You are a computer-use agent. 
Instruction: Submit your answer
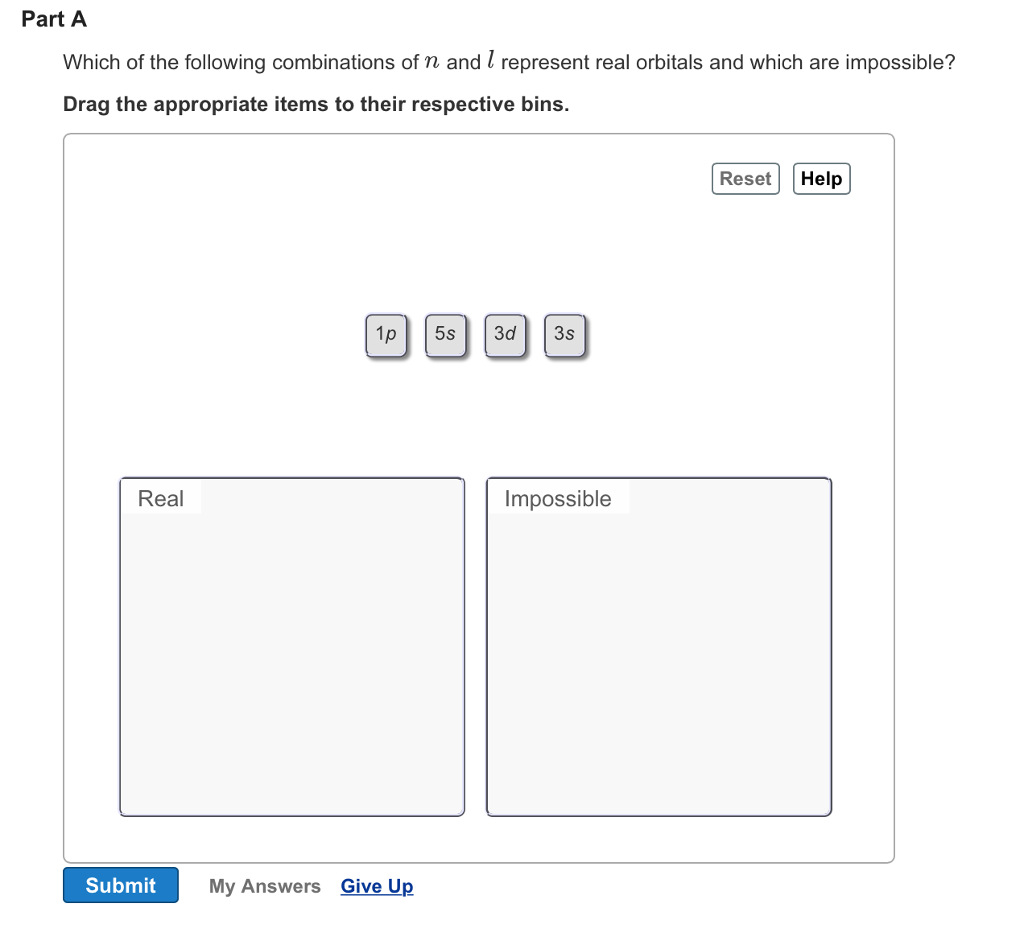(x=120, y=885)
